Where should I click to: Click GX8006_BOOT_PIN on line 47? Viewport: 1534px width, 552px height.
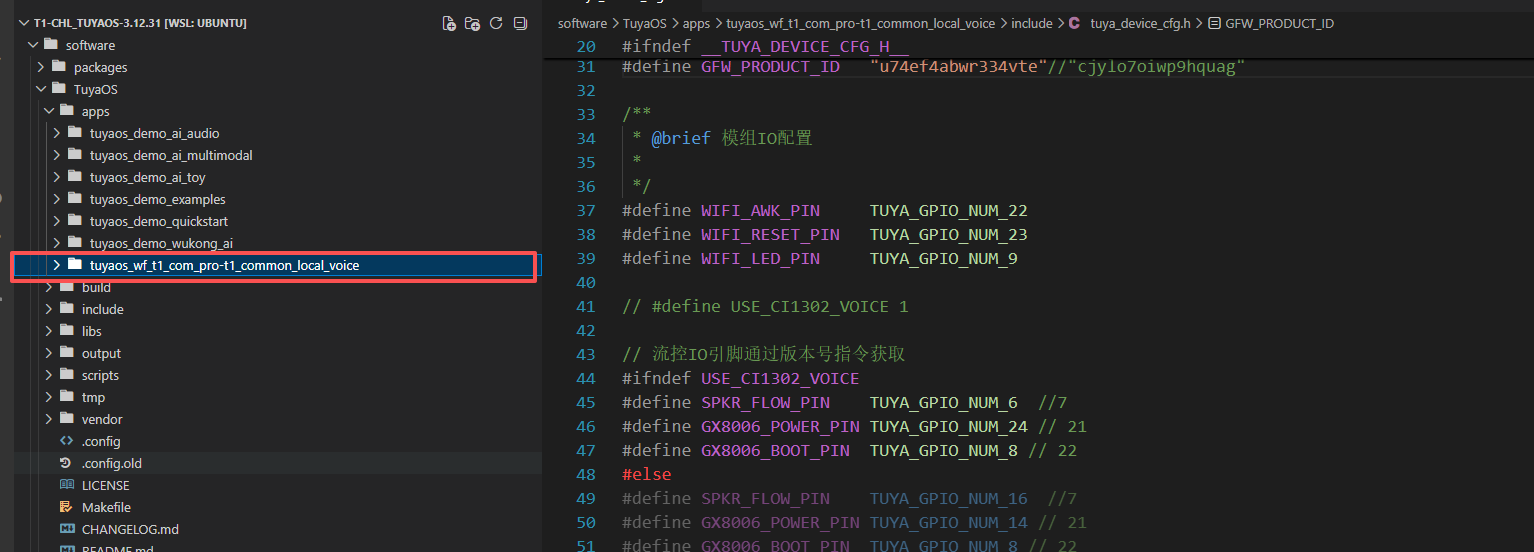(x=775, y=450)
